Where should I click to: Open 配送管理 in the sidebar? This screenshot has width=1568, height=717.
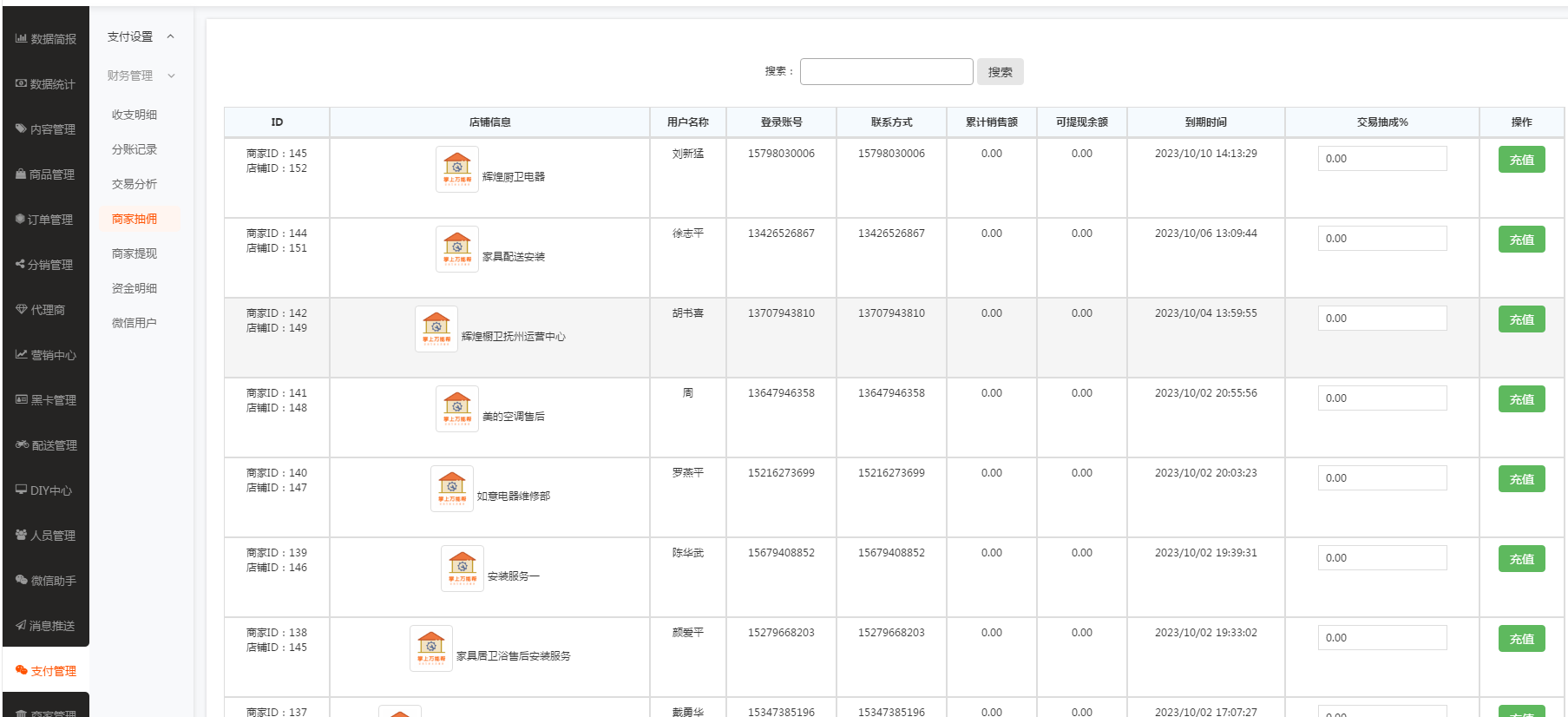click(x=46, y=445)
